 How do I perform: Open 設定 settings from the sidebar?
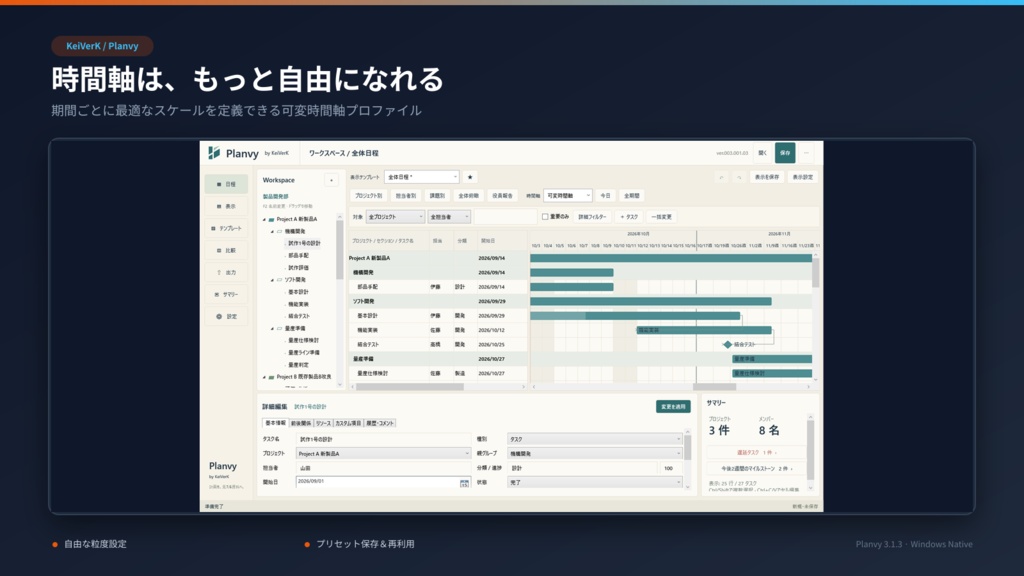click(226, 317)
